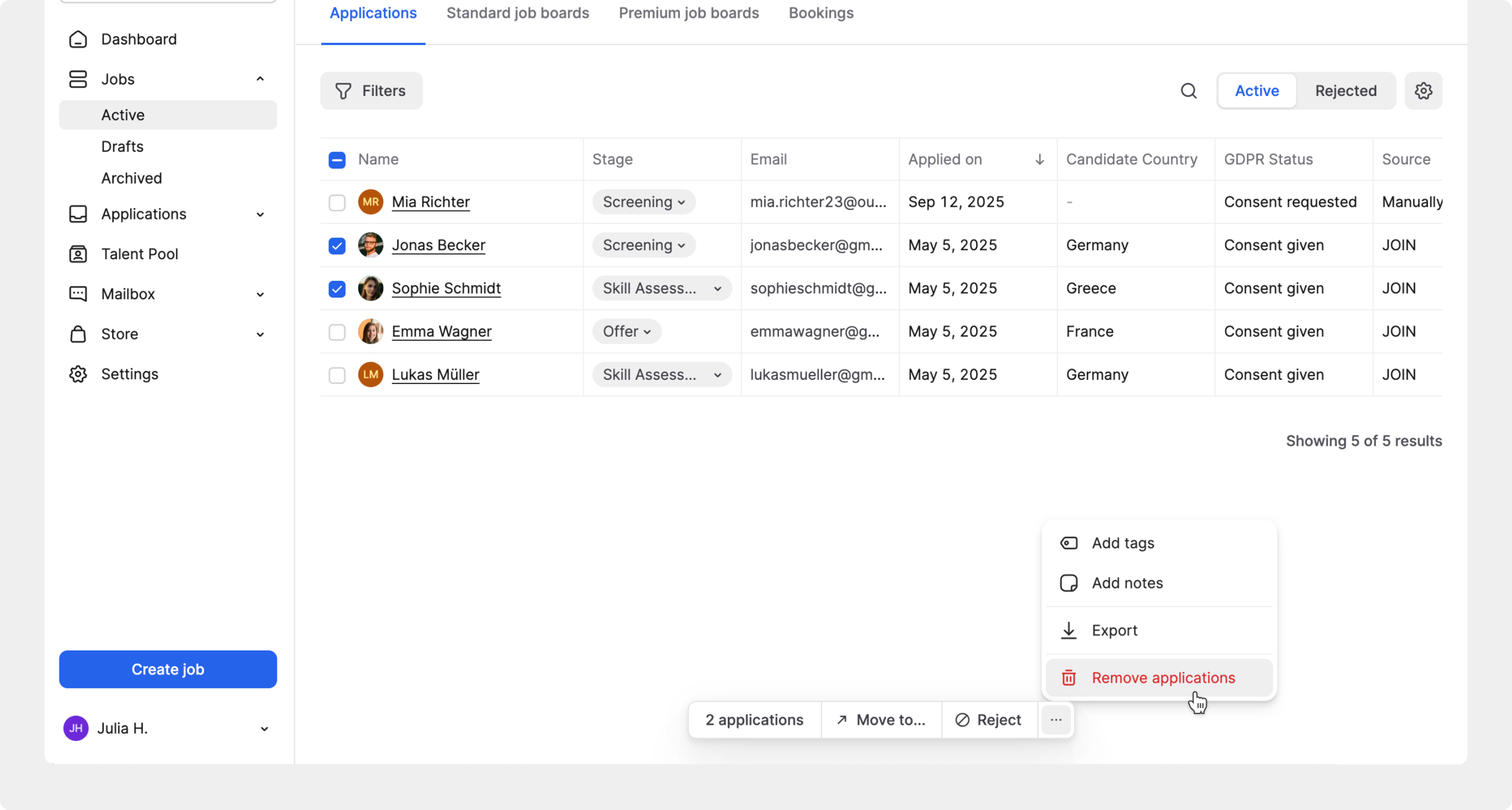The width and height of the screenshot is (1512, 810).
Task: Open Emma Wagner's Offer stage dropdown
Action: (626, 331)
